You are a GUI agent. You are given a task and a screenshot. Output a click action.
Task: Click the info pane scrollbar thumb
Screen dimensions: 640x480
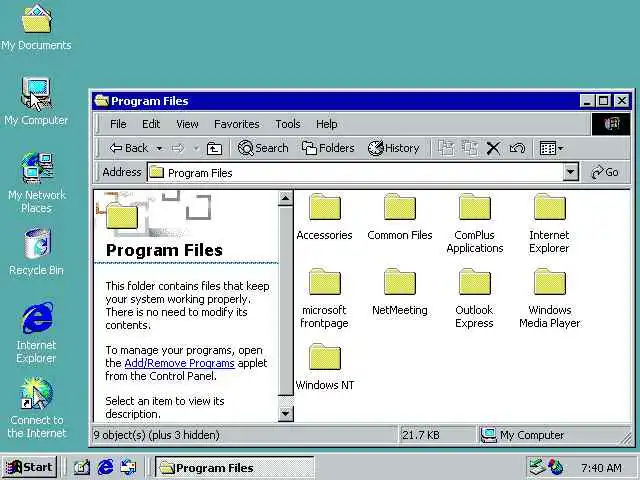pos(285,301)
